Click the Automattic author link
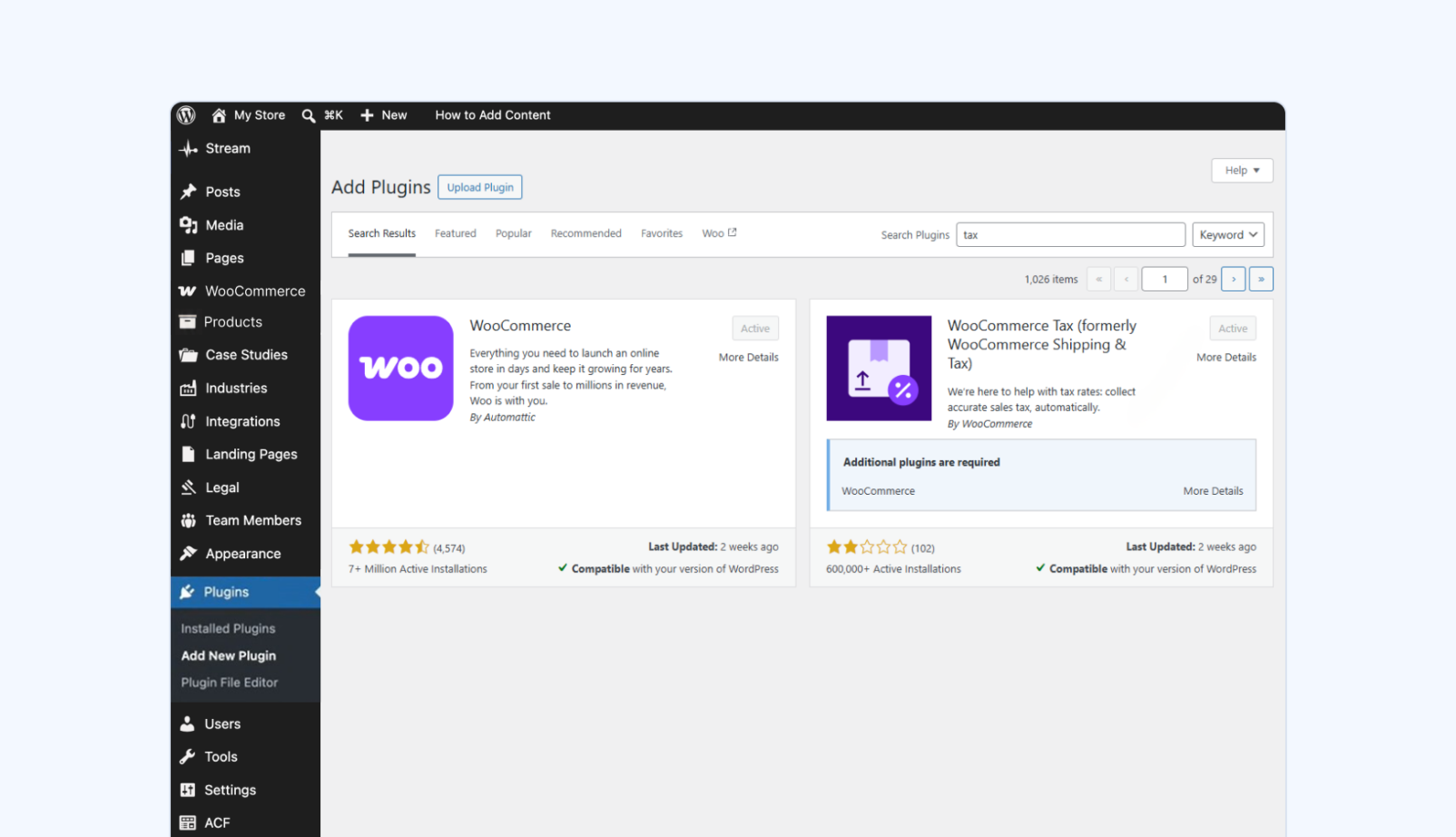This screenshot has height=837, width=1456. [509, 418]
